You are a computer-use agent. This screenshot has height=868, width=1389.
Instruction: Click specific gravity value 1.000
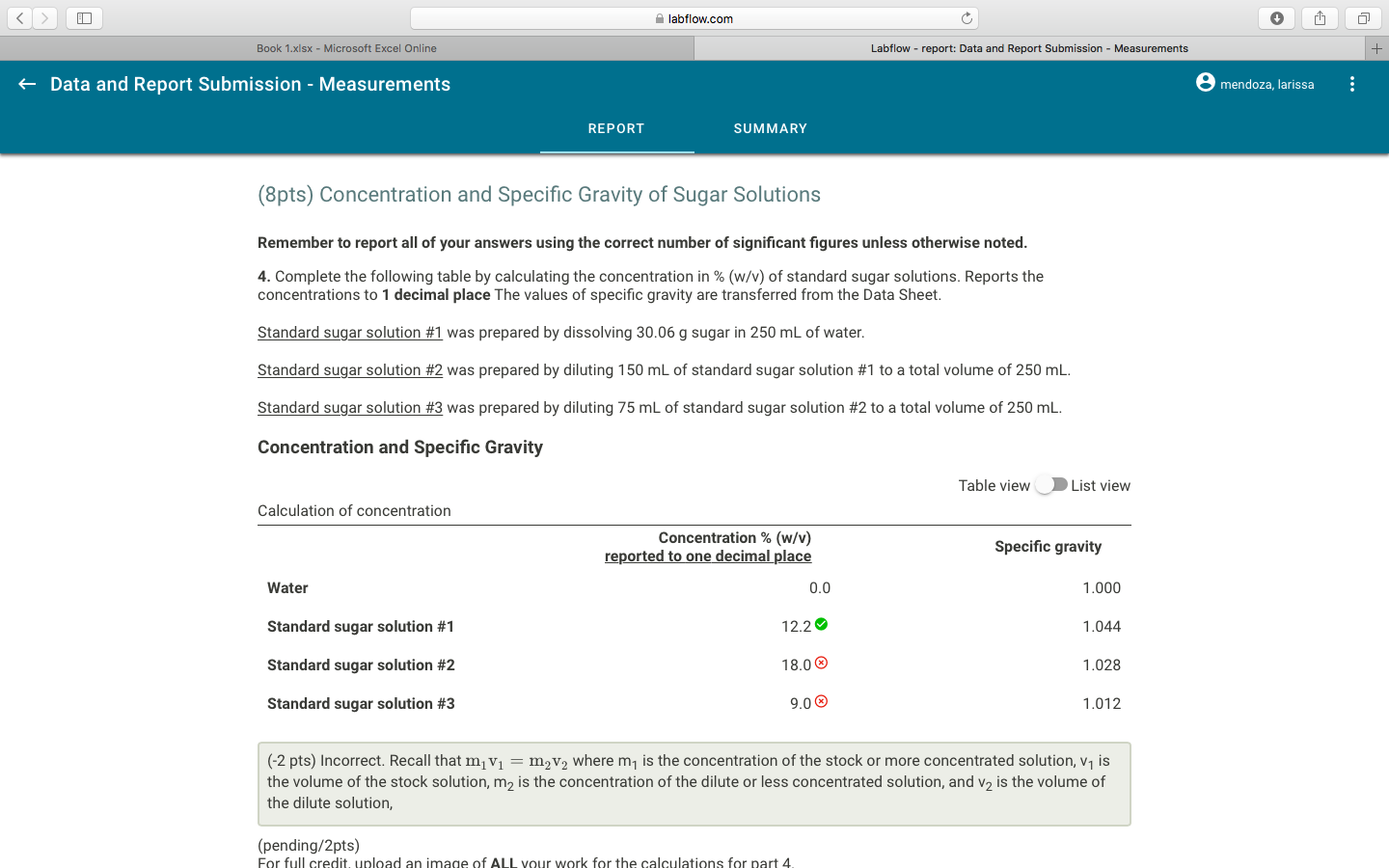[1102, 588]
